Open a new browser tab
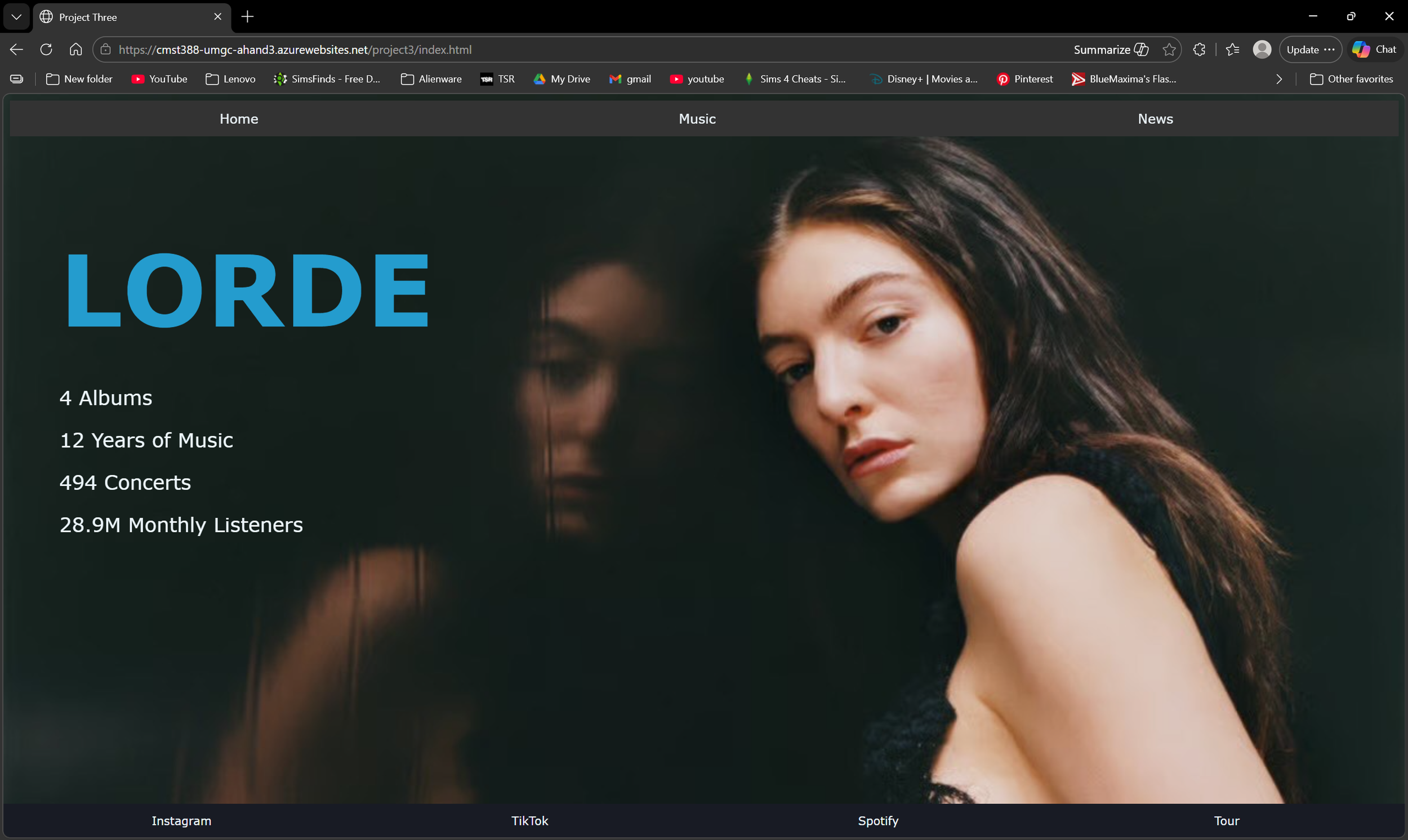This screenshot has width=1408, height=840. 247,16
